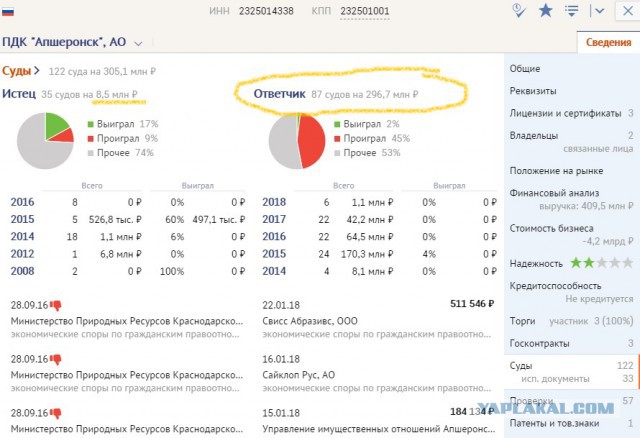
Task: Click thumbs-down icon on first 28.09.16 case
Action: (56, 305)
